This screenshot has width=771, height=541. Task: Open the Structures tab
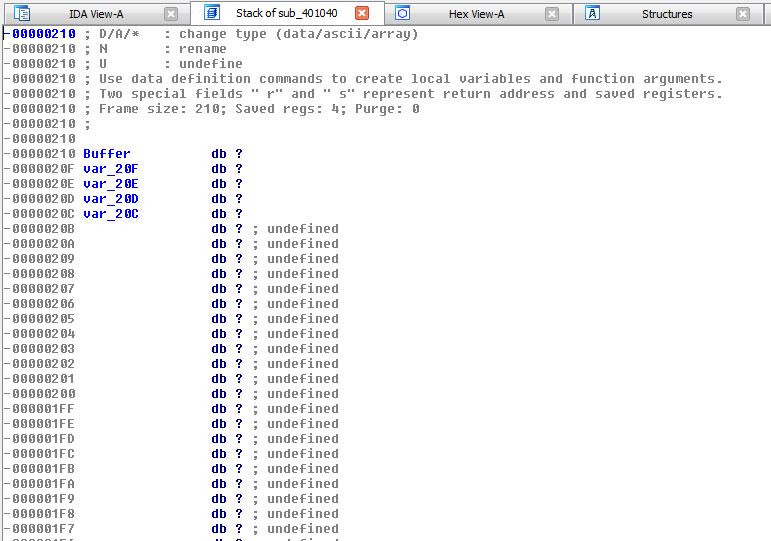click(666, 14)
